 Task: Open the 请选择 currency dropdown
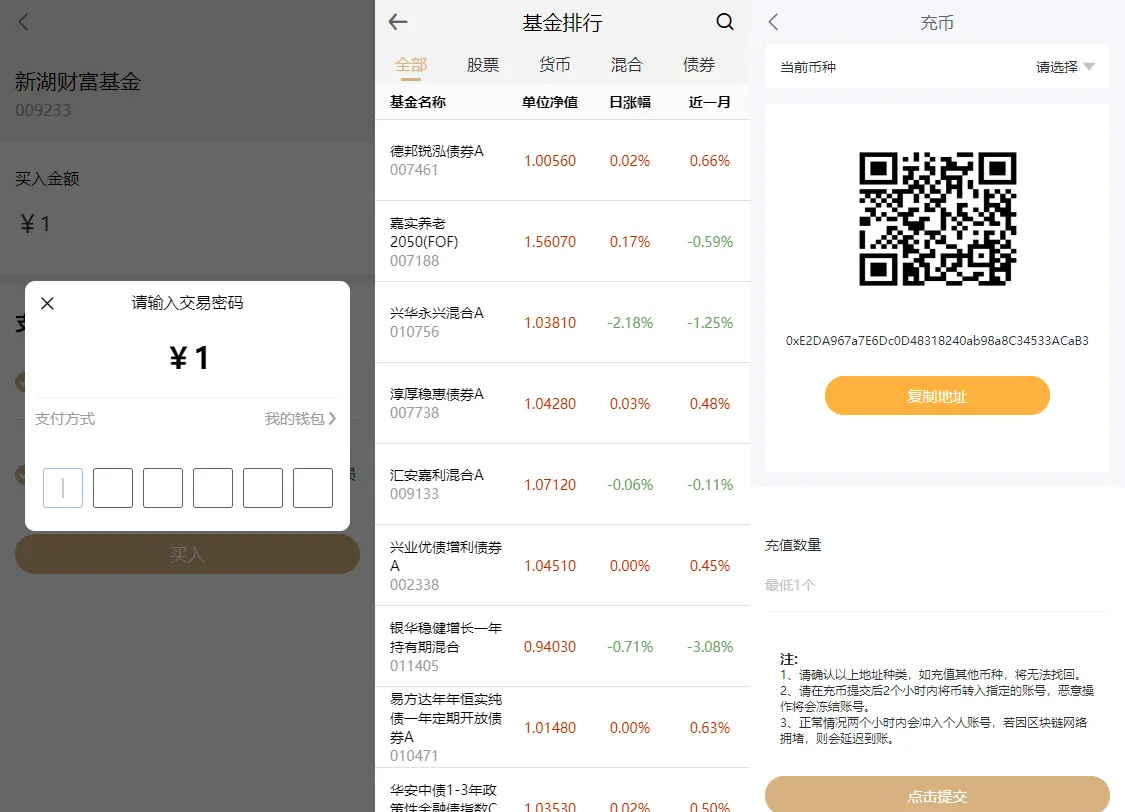[1065, 67]
